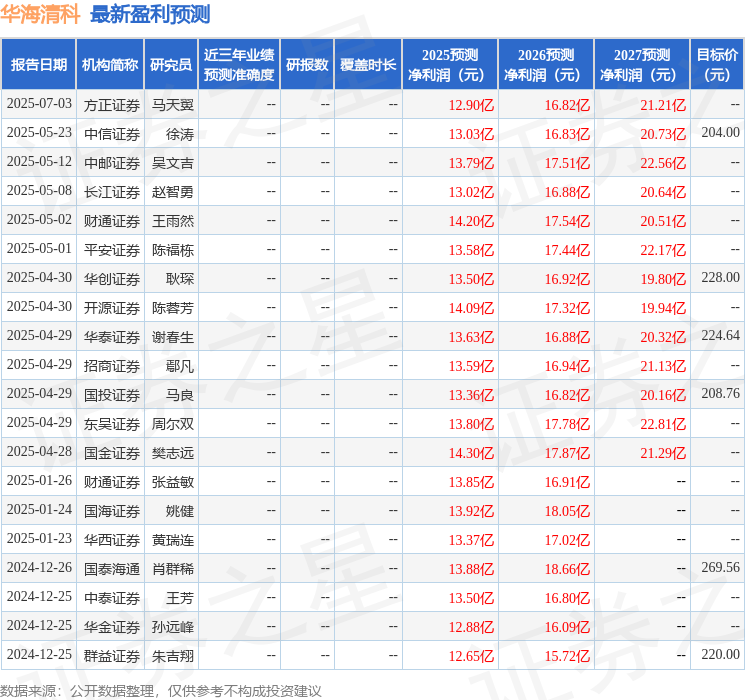Select the date cell 2025-07-03
The width and height of the screenshot is (745, 700).
(39, 104)
